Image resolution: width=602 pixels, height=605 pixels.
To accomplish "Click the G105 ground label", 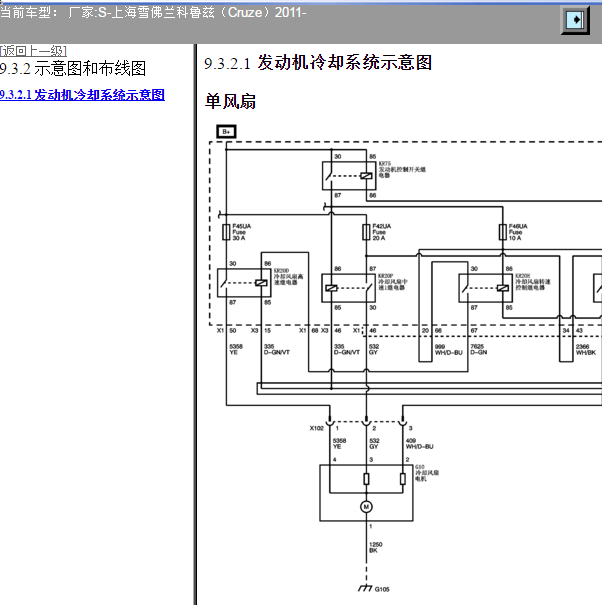I will pos(382,589).
